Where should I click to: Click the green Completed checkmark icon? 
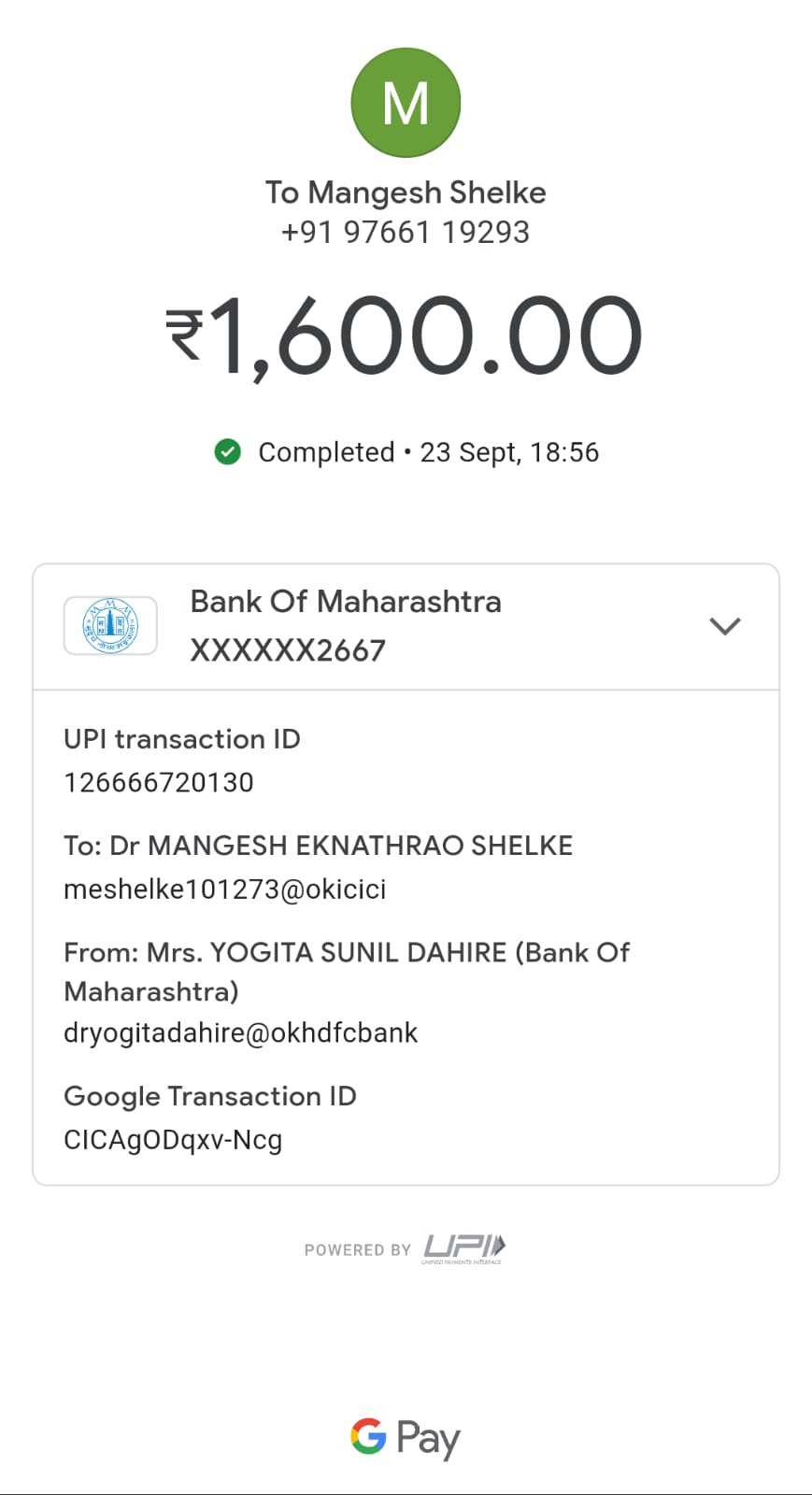[x=228, y=452]
